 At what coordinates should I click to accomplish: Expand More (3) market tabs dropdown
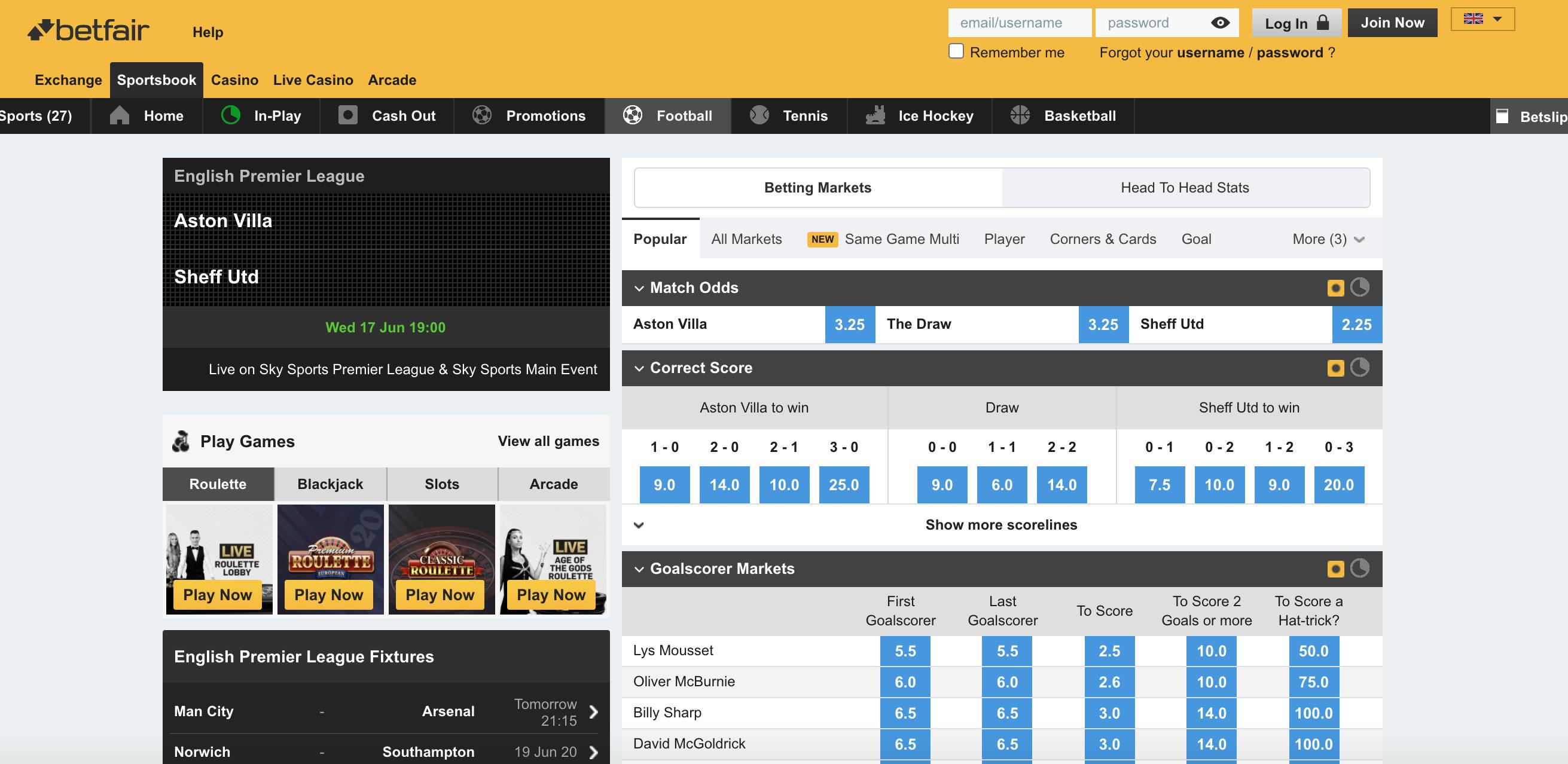[x=1328, y=239]
